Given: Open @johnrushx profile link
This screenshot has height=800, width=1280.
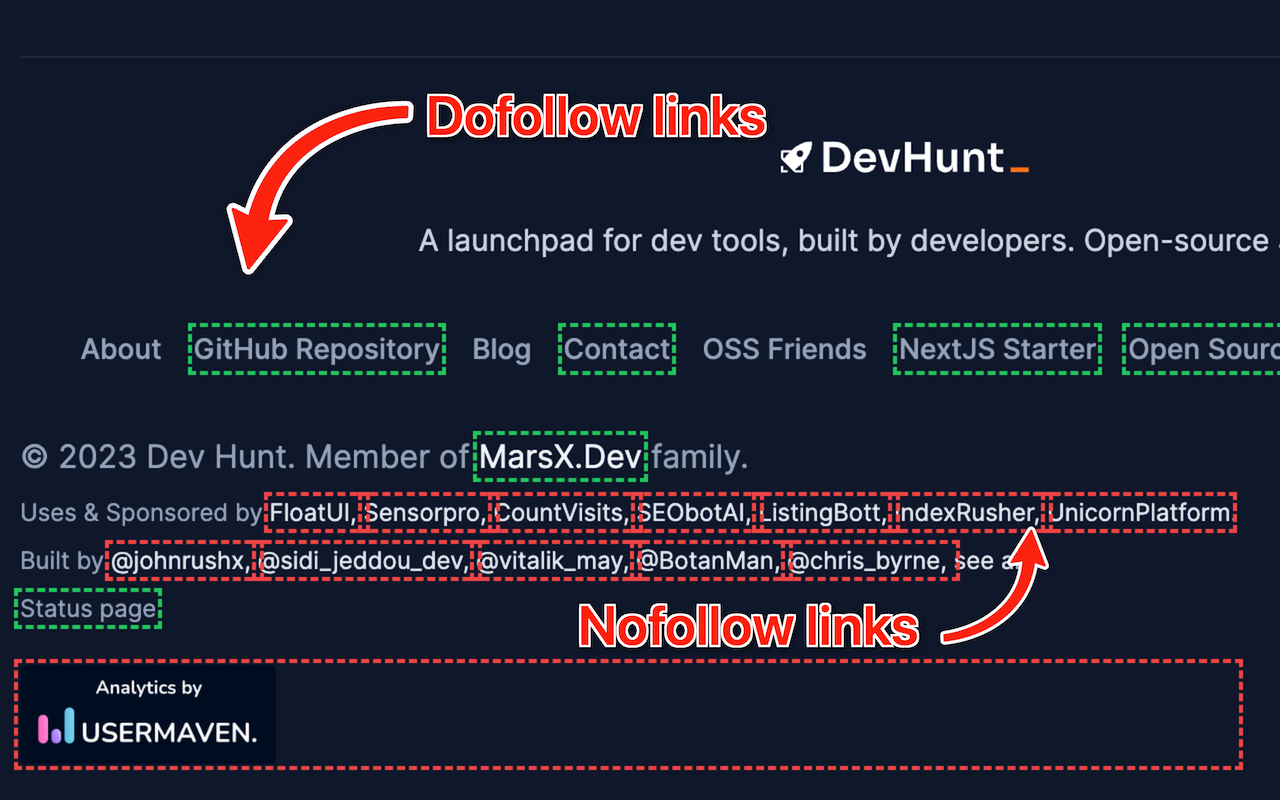Looking at the screenshot, I should (x=179, y=561).
